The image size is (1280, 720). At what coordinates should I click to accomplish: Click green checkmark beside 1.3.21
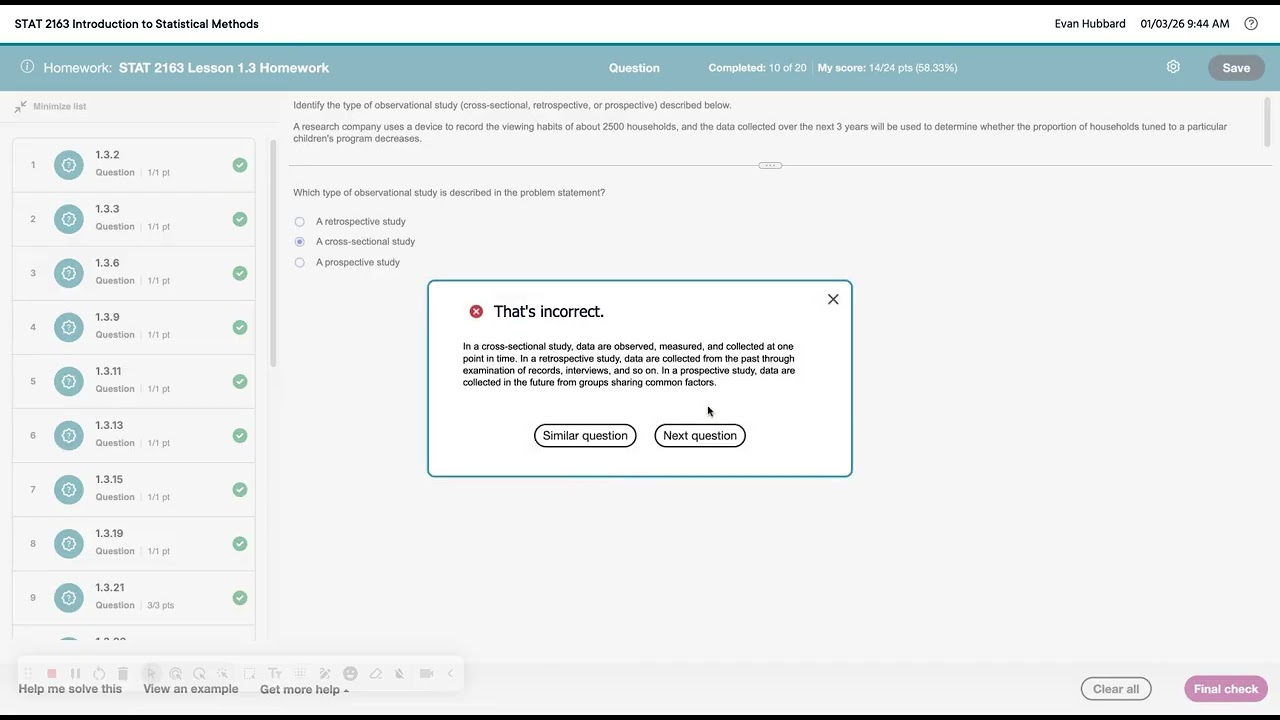[240, 598]
